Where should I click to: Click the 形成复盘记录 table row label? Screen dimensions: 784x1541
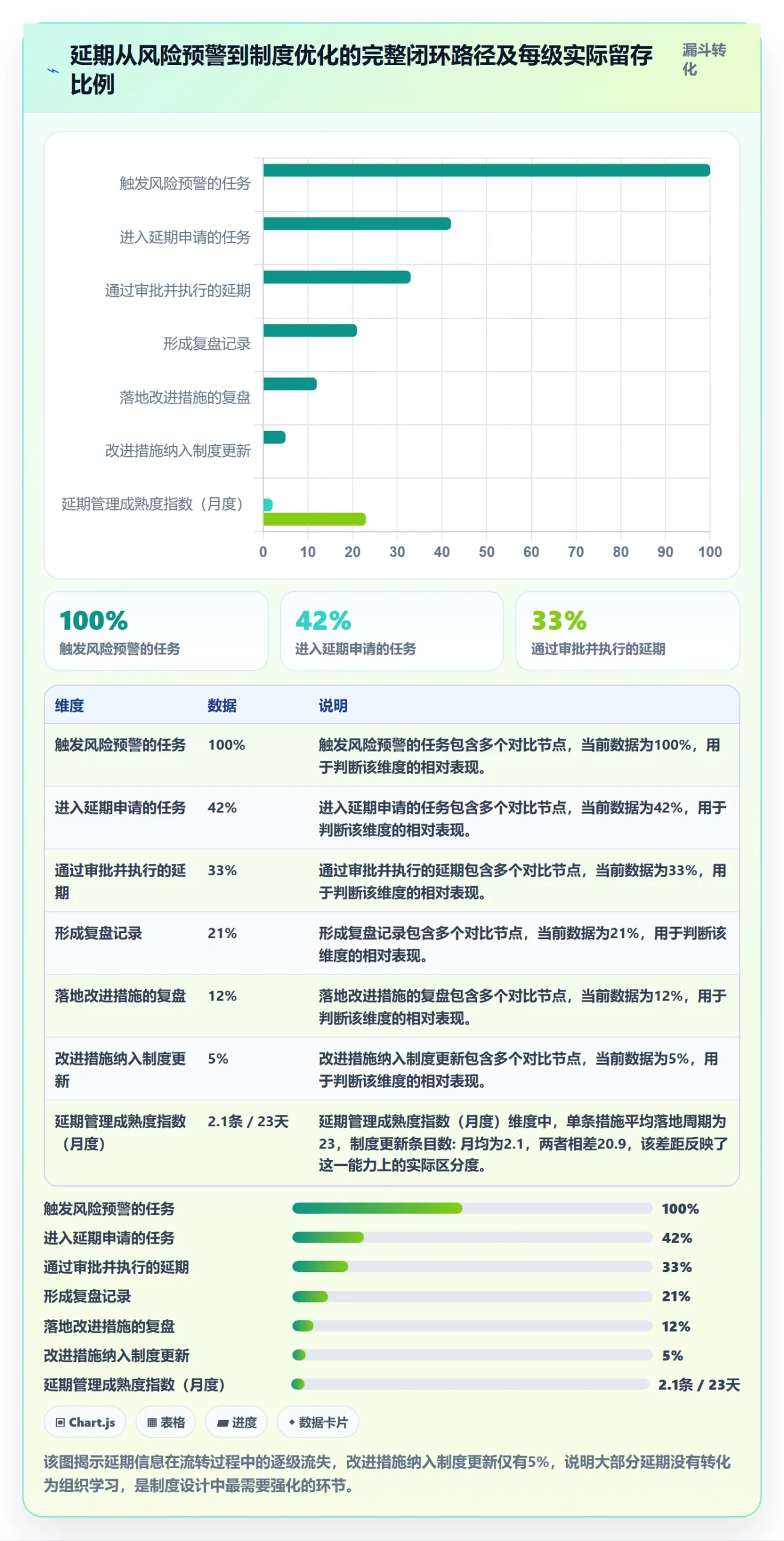tap(98, 933)
